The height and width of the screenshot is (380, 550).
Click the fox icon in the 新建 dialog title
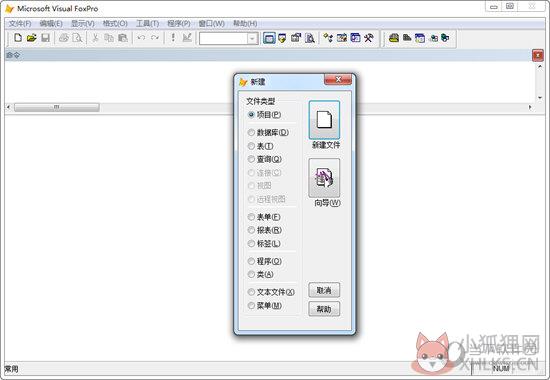pyautogui.click(x=243, y=82)
